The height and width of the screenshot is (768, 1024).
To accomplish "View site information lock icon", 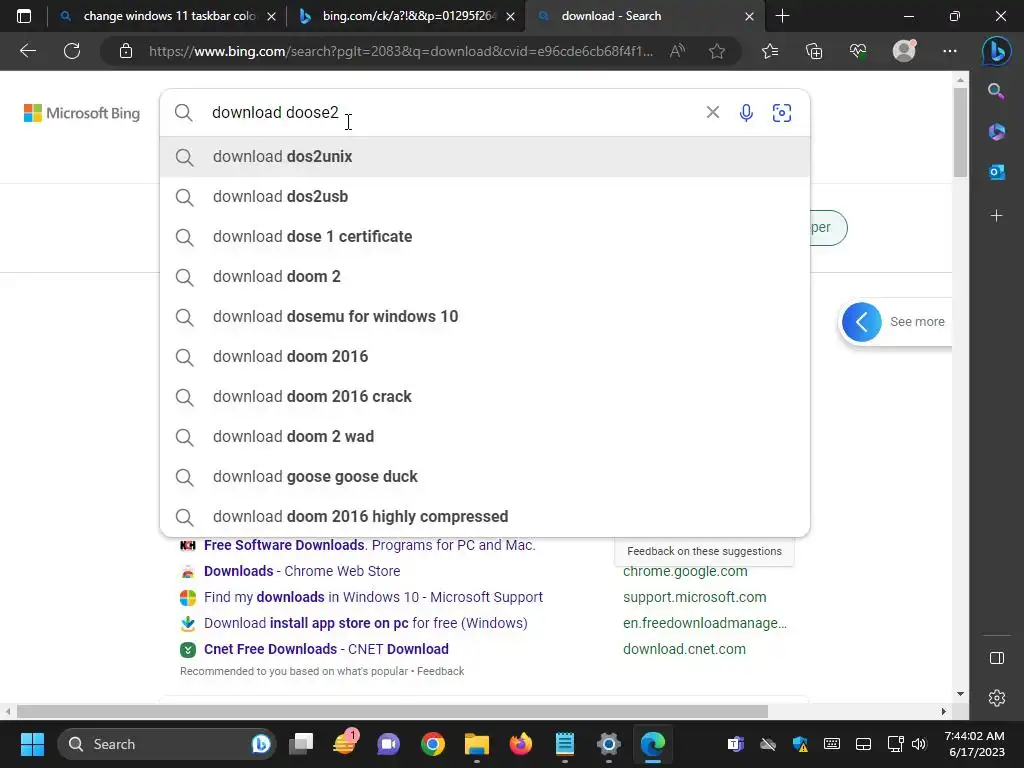I will (x=126, y=51).
